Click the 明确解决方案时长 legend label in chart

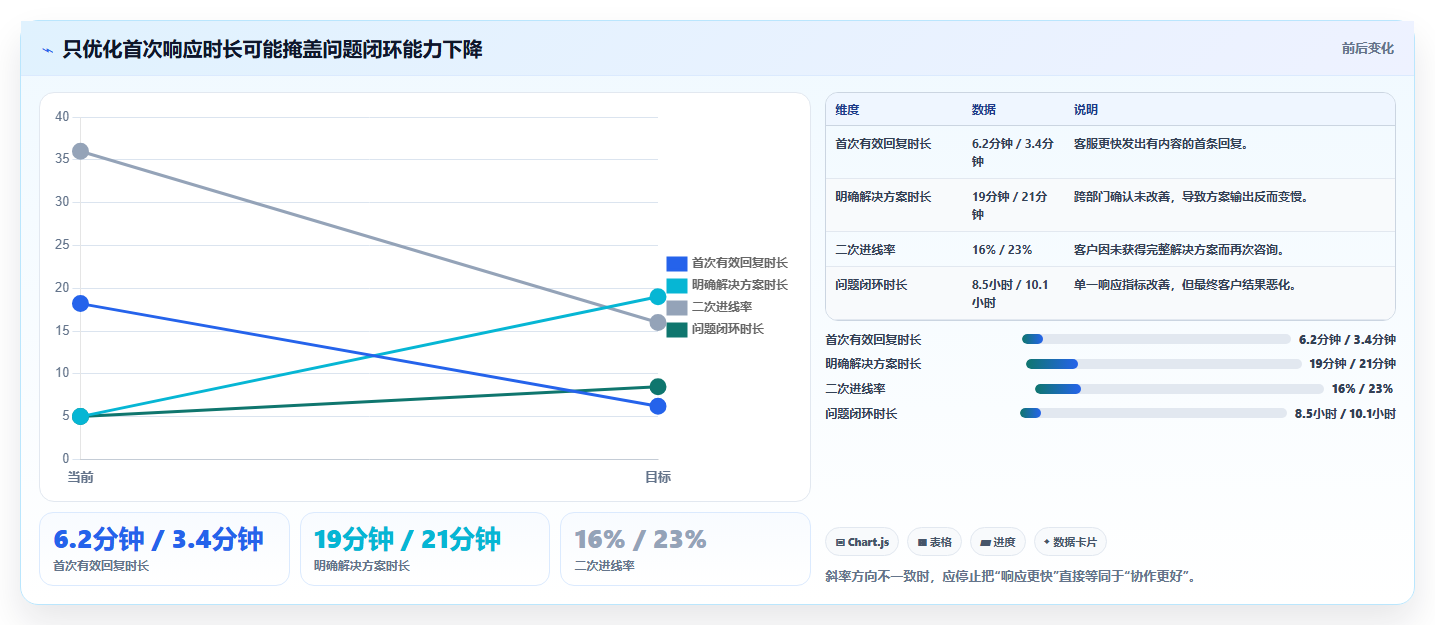tap(739, 285)
